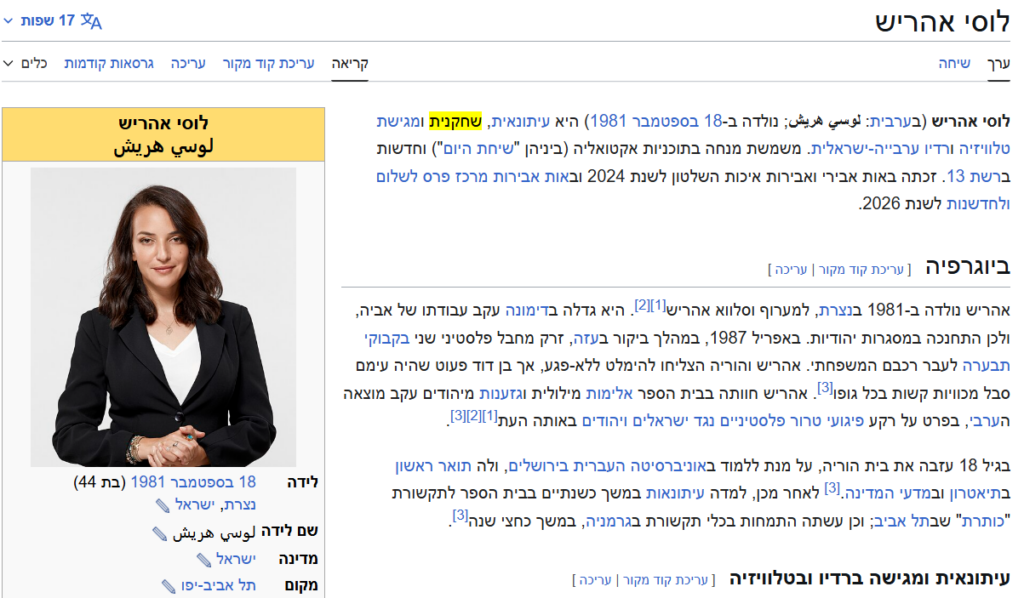Follow the ערבייה-ישראלית link
The width and height of the screenshot is (1024, 598).
(x=867, y=148)
